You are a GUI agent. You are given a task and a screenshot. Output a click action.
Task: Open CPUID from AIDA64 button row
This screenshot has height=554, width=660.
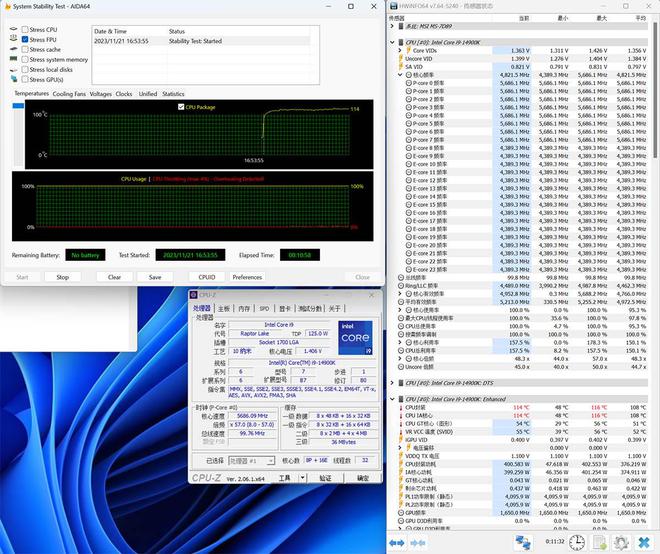207,277
